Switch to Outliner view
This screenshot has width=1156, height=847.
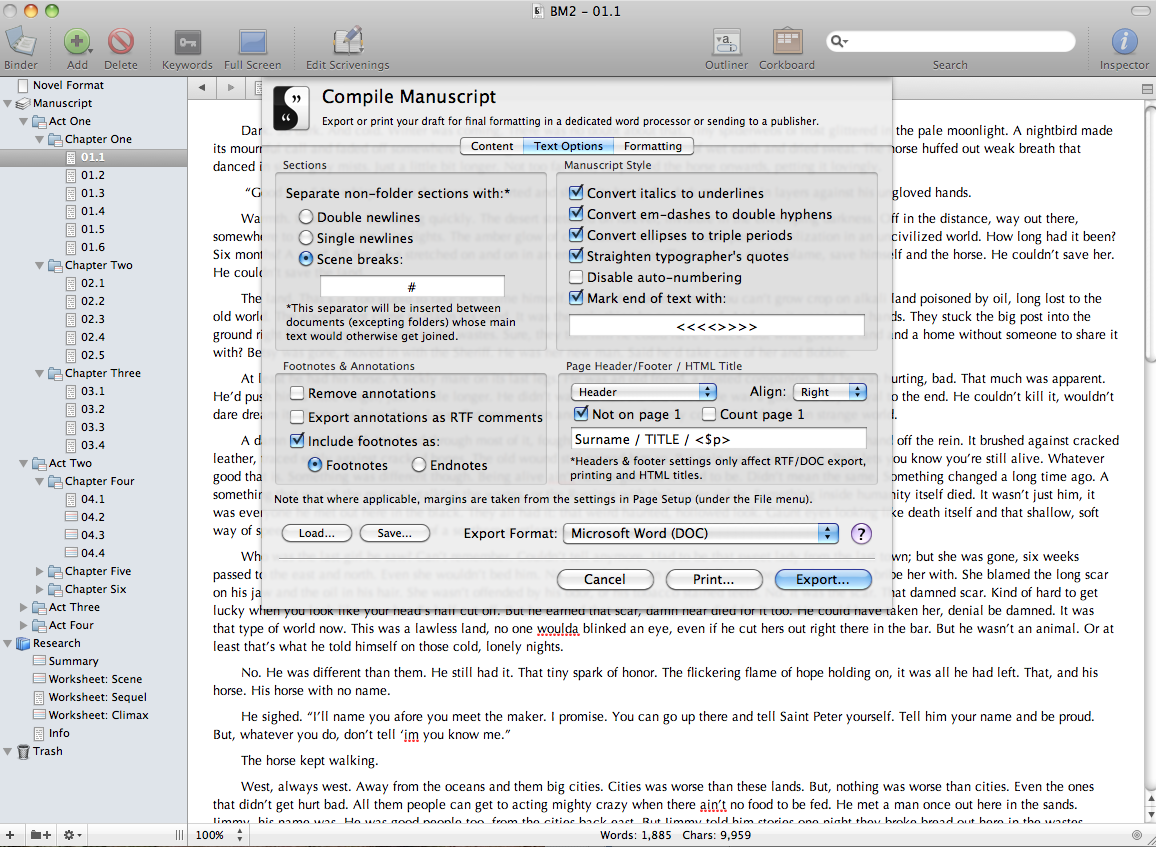[726, 43]
